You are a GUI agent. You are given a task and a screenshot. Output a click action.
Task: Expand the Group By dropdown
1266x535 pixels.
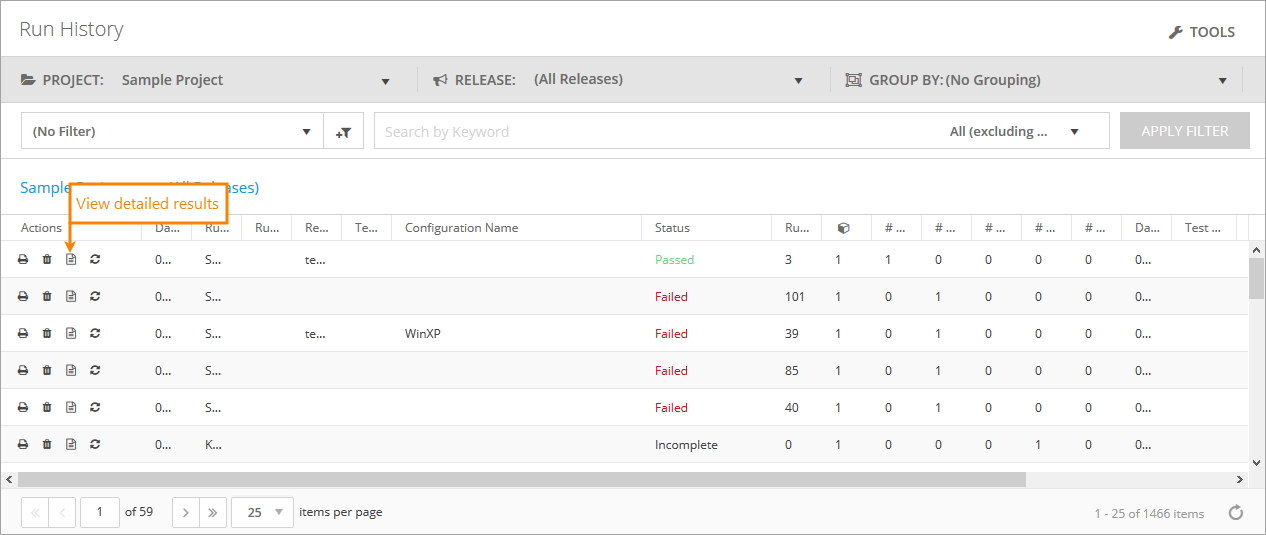pyautogui.click(x=1222, y=81)
